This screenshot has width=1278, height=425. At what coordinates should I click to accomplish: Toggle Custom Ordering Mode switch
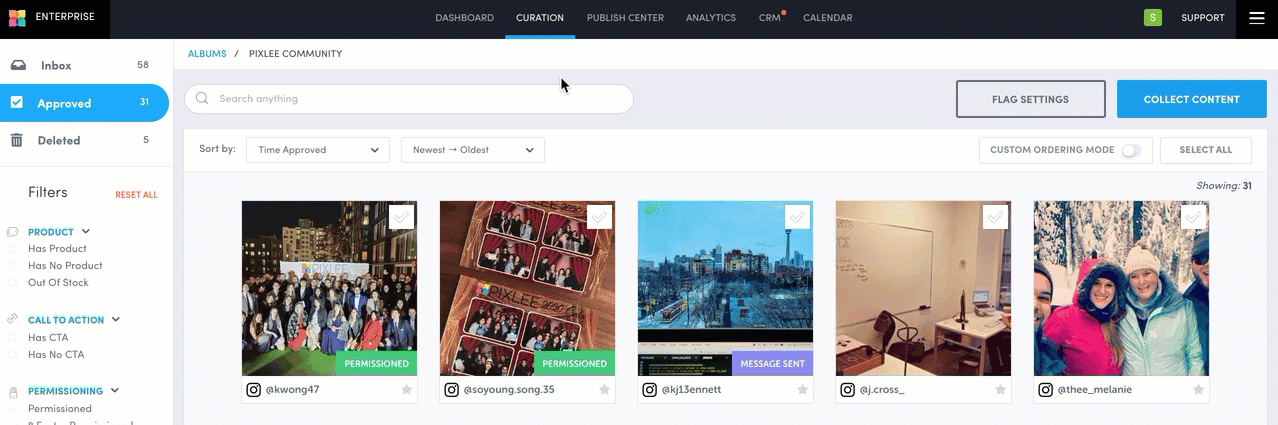click(x=1131, y=150)
